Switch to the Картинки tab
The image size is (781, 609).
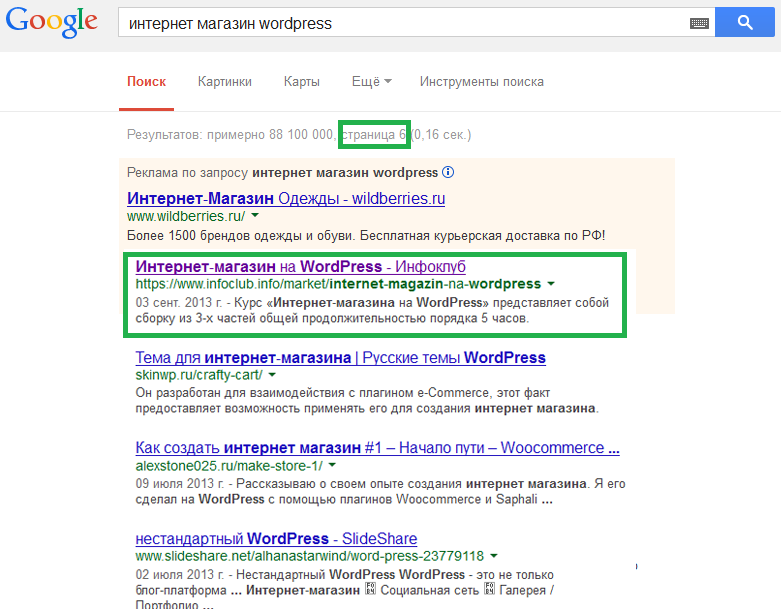pyautogui.click(x=225, y=82)
